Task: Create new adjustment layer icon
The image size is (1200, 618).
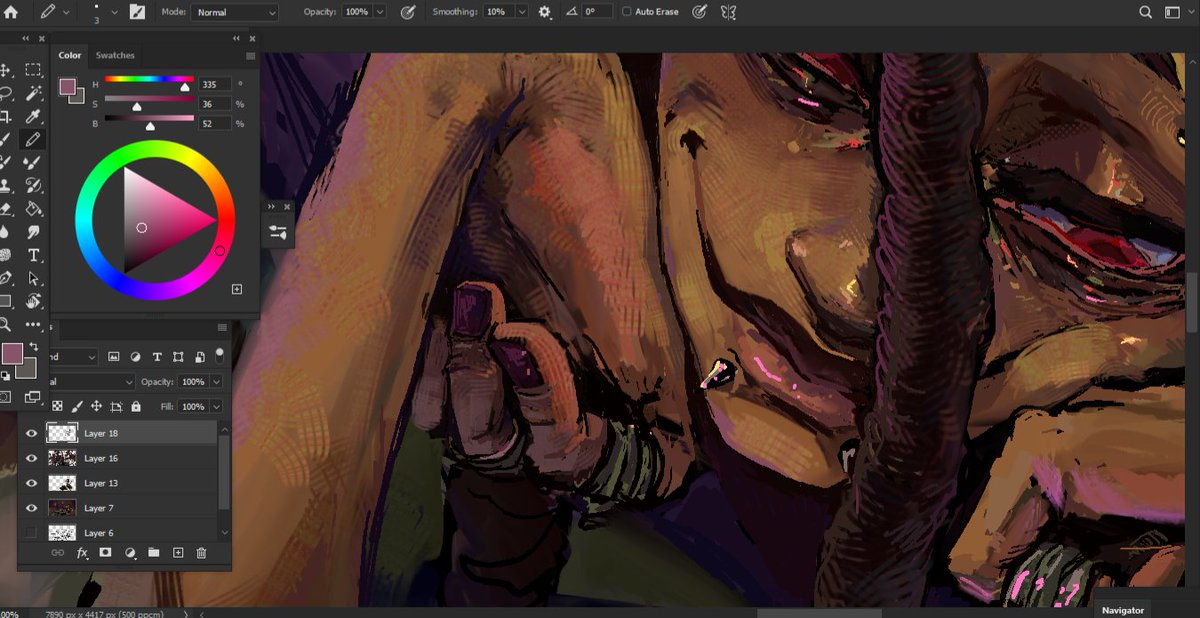Action: [130, 552]
